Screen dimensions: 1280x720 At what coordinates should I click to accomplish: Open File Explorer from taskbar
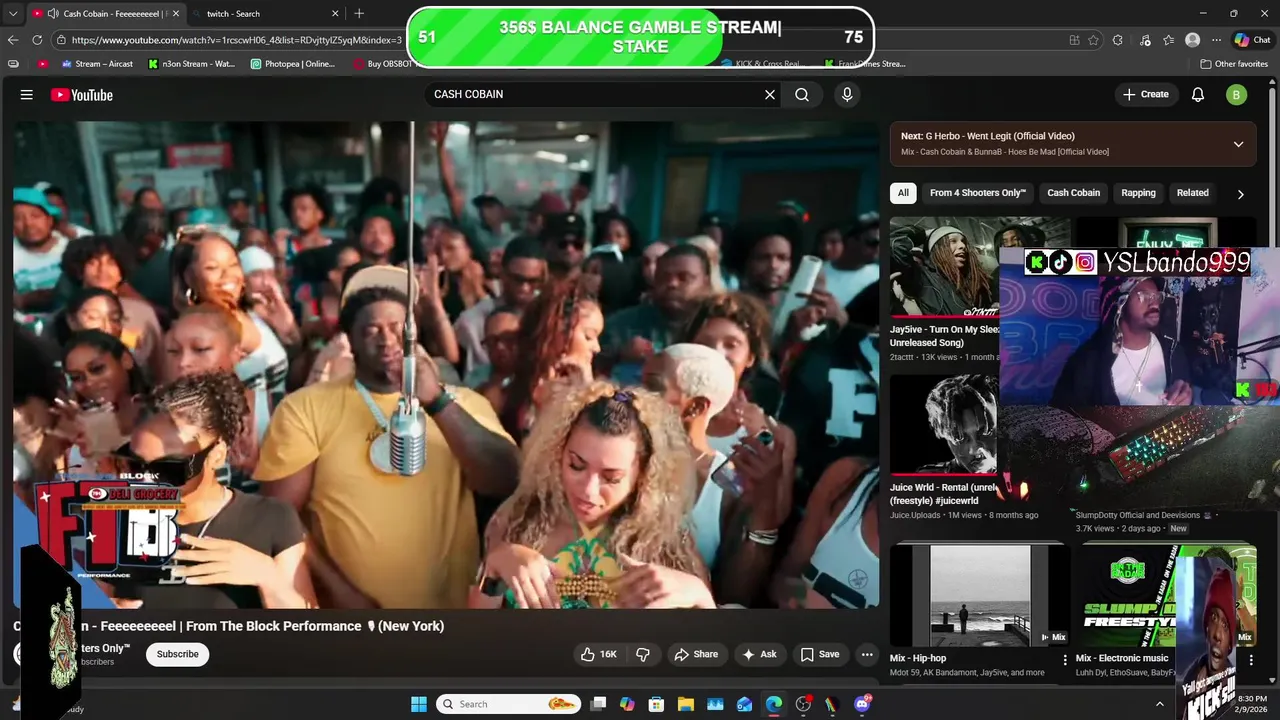tap(685, 704)
